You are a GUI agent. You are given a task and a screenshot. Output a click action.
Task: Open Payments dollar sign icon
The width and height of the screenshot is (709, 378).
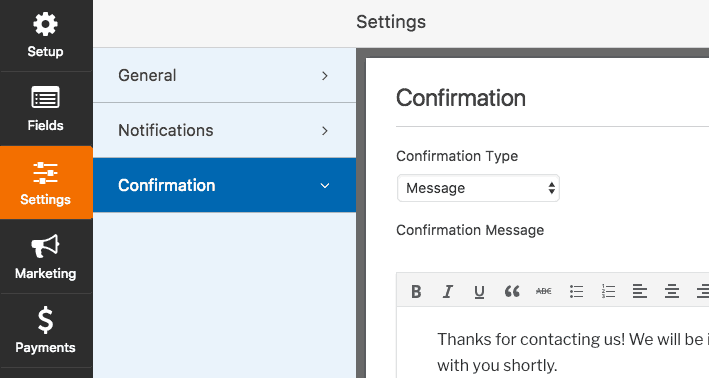pos(45,320)
